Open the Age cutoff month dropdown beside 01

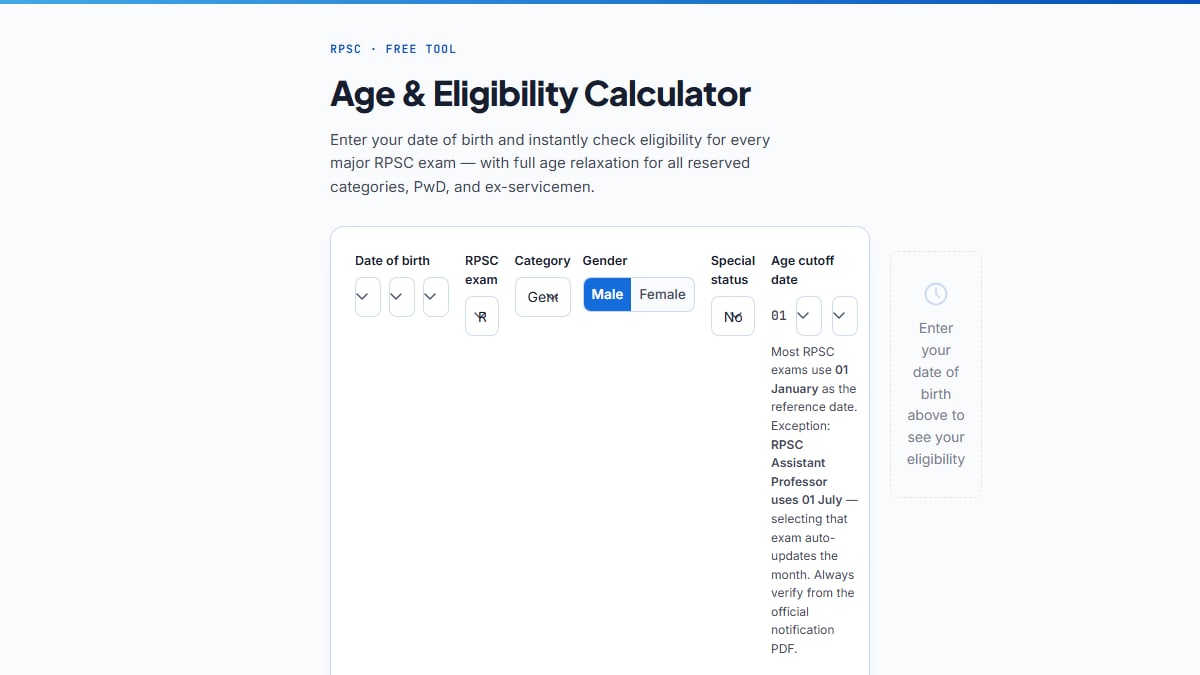pos(809,316)
